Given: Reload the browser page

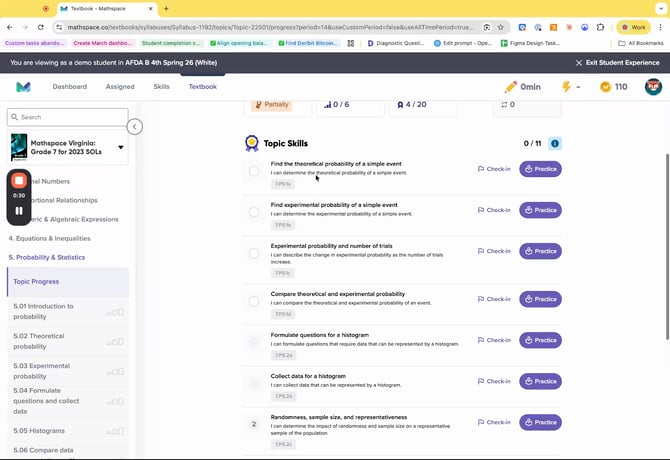Looking at the screenshot, I should tap(41, 27).
